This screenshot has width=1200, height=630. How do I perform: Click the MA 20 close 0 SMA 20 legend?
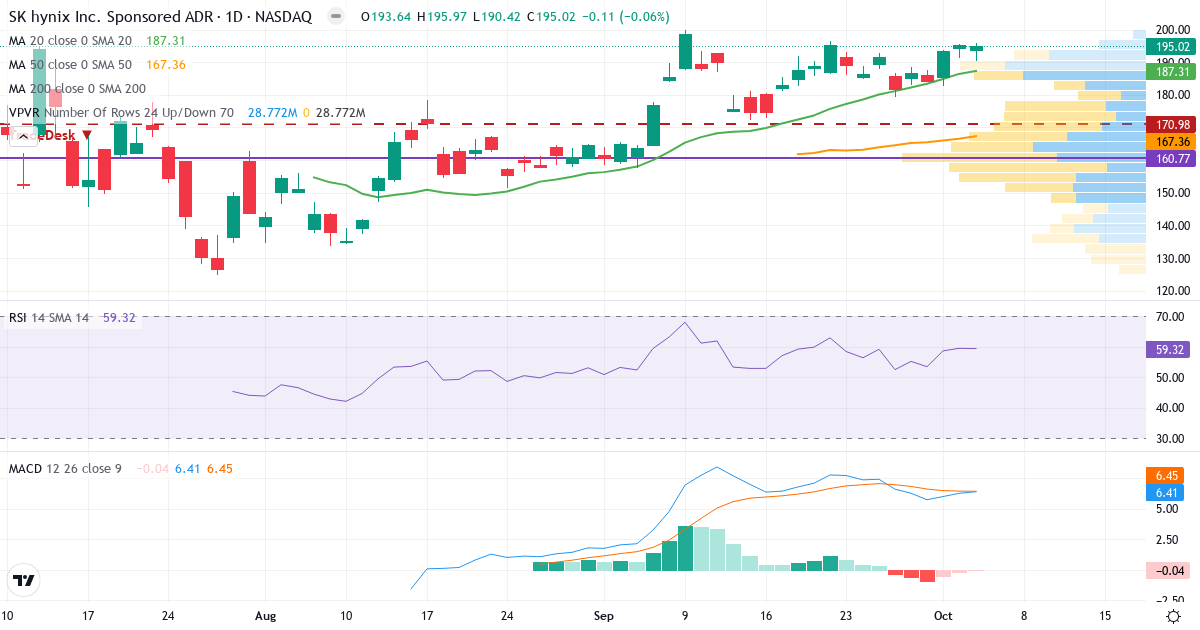(70, 41)
